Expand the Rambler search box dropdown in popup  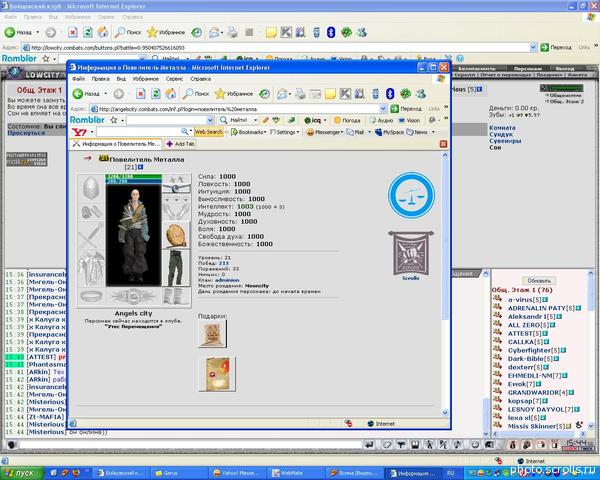point(210,120)
